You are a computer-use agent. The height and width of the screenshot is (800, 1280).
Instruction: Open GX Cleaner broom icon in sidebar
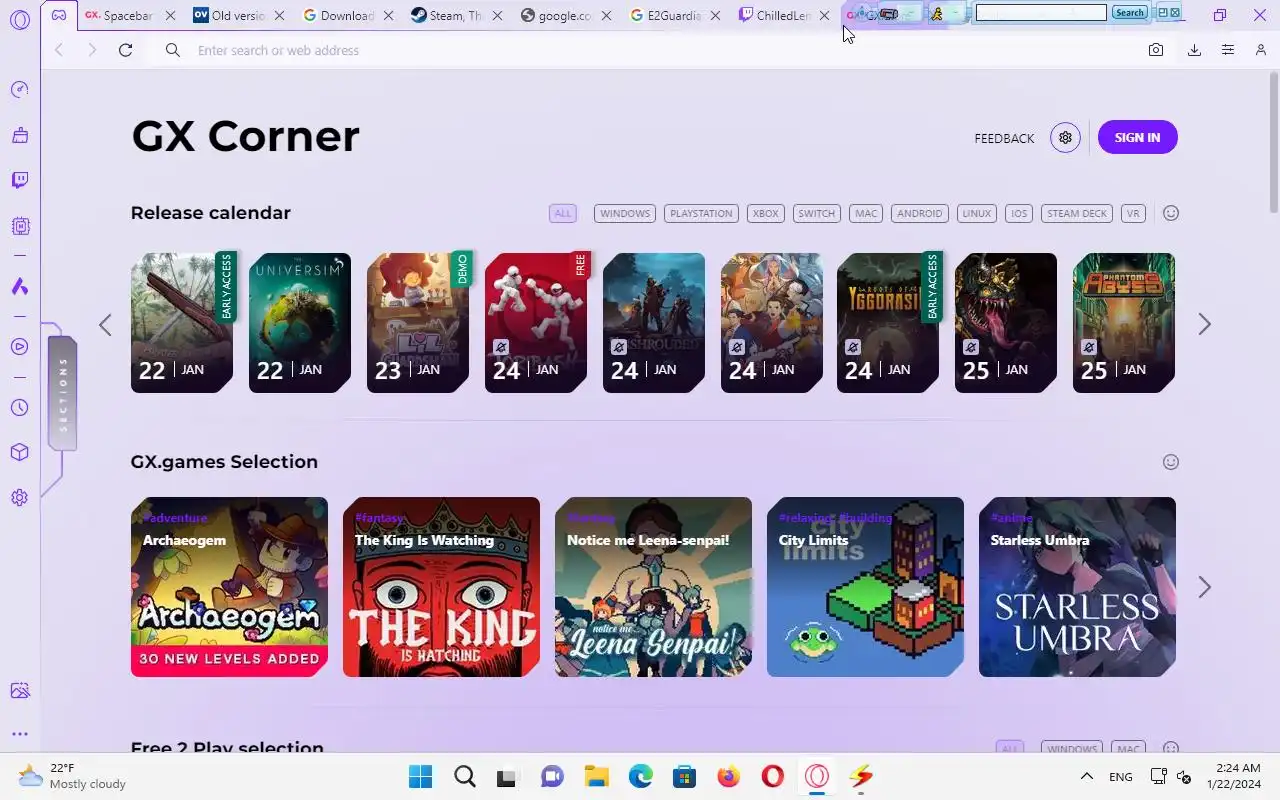click(x=19, y=135)
